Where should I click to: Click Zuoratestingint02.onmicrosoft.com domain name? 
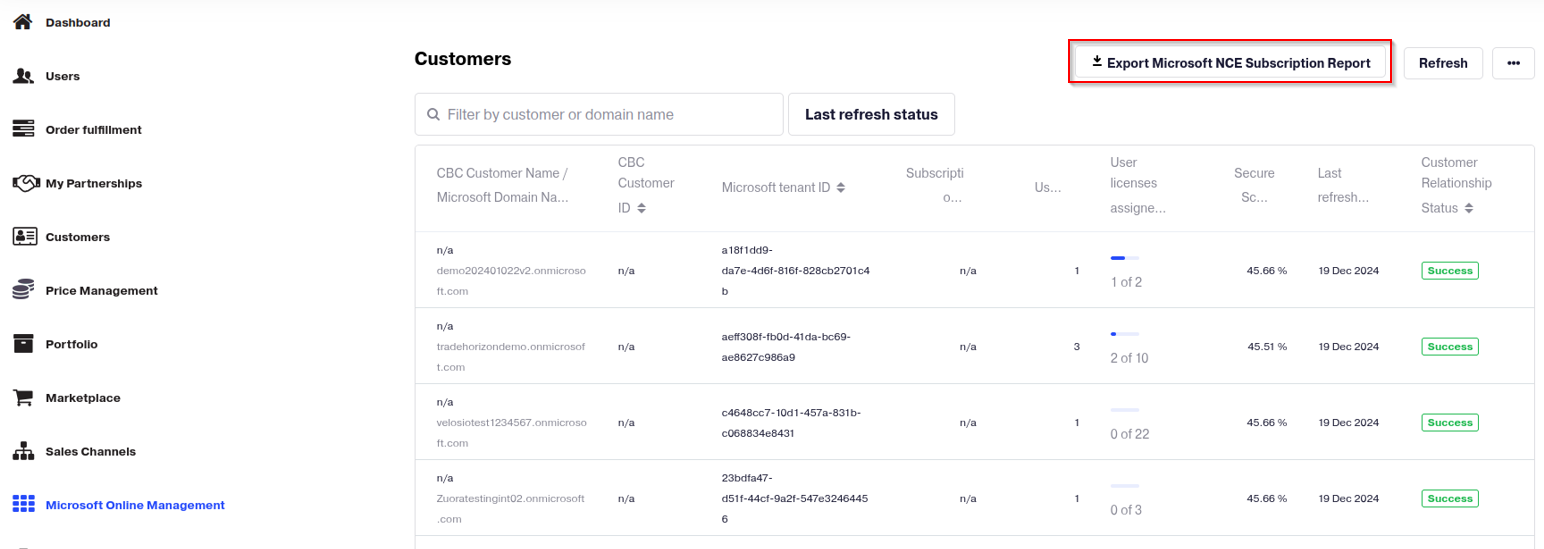510,508
